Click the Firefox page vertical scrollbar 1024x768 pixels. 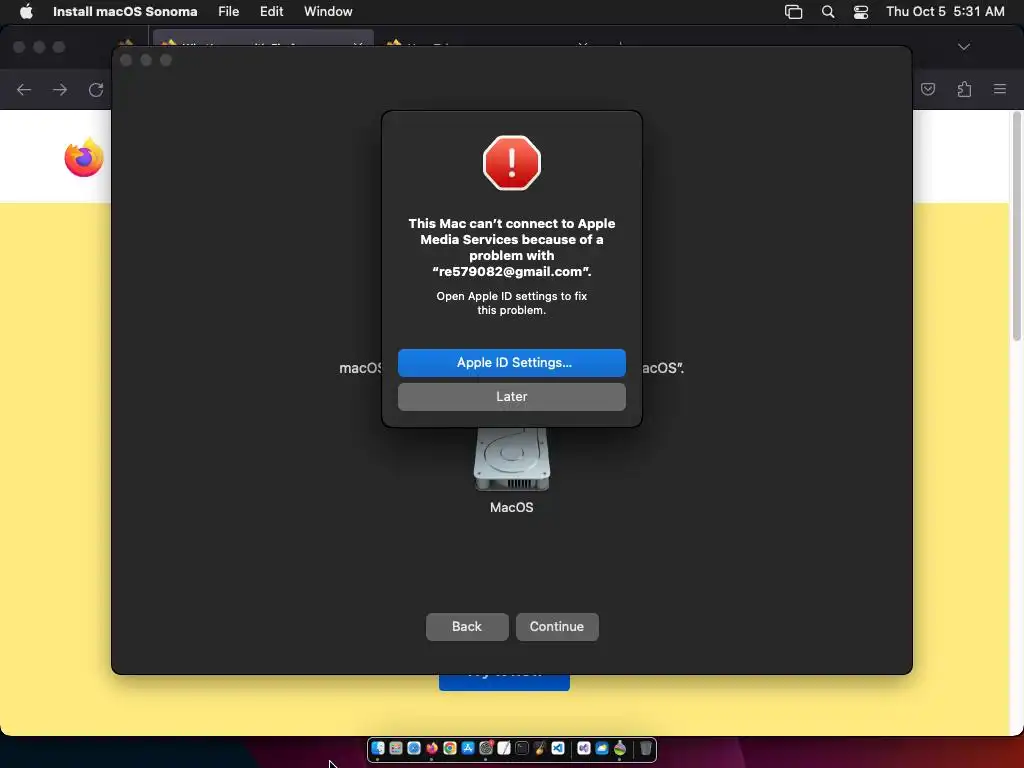pyautogui.click(x=1016, y=226)
